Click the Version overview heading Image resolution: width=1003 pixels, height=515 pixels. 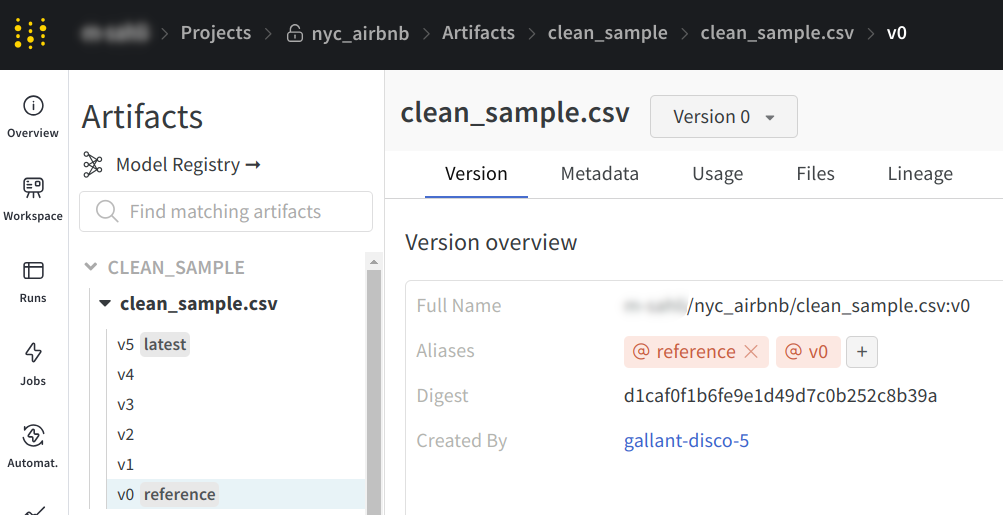coord(491,242)
